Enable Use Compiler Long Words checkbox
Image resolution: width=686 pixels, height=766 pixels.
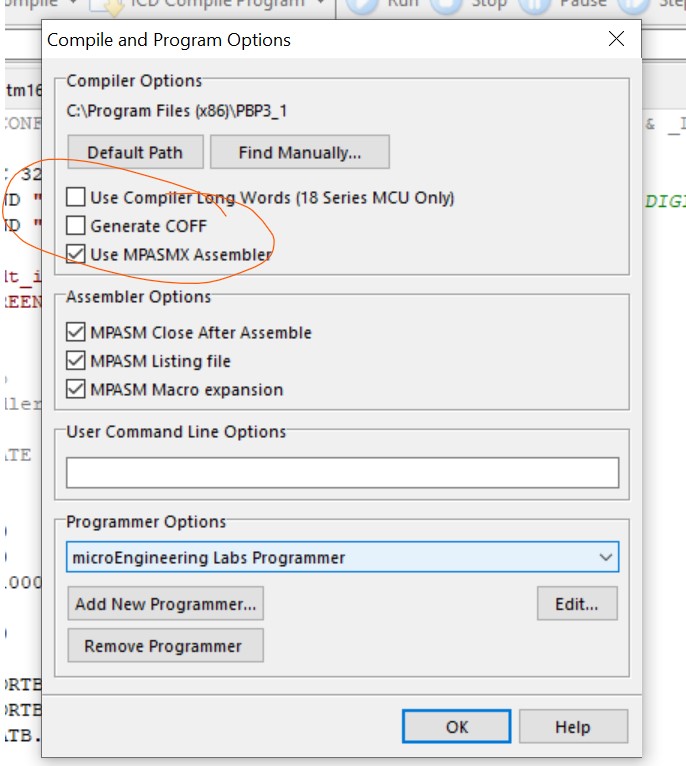click(x=76, y=198)
